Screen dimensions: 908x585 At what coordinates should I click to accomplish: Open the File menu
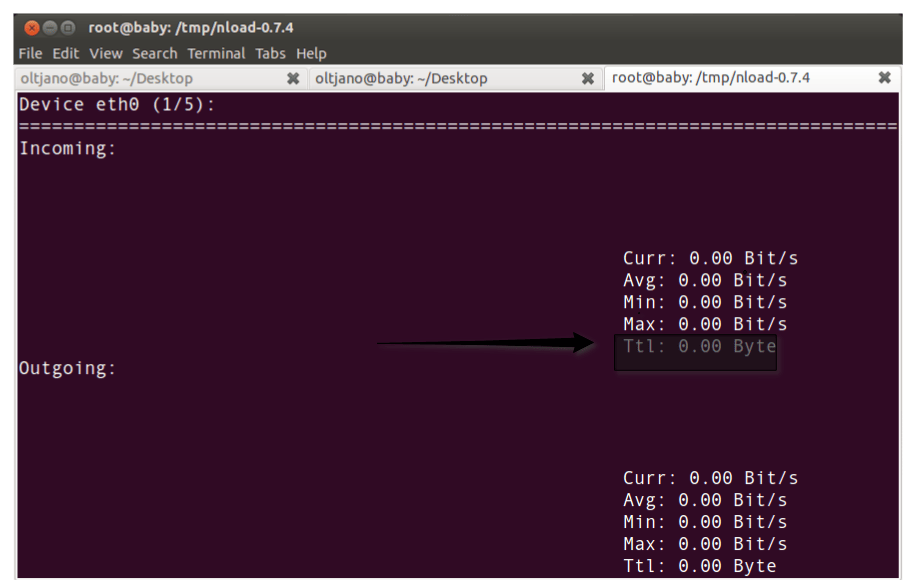tap(30, 53)
